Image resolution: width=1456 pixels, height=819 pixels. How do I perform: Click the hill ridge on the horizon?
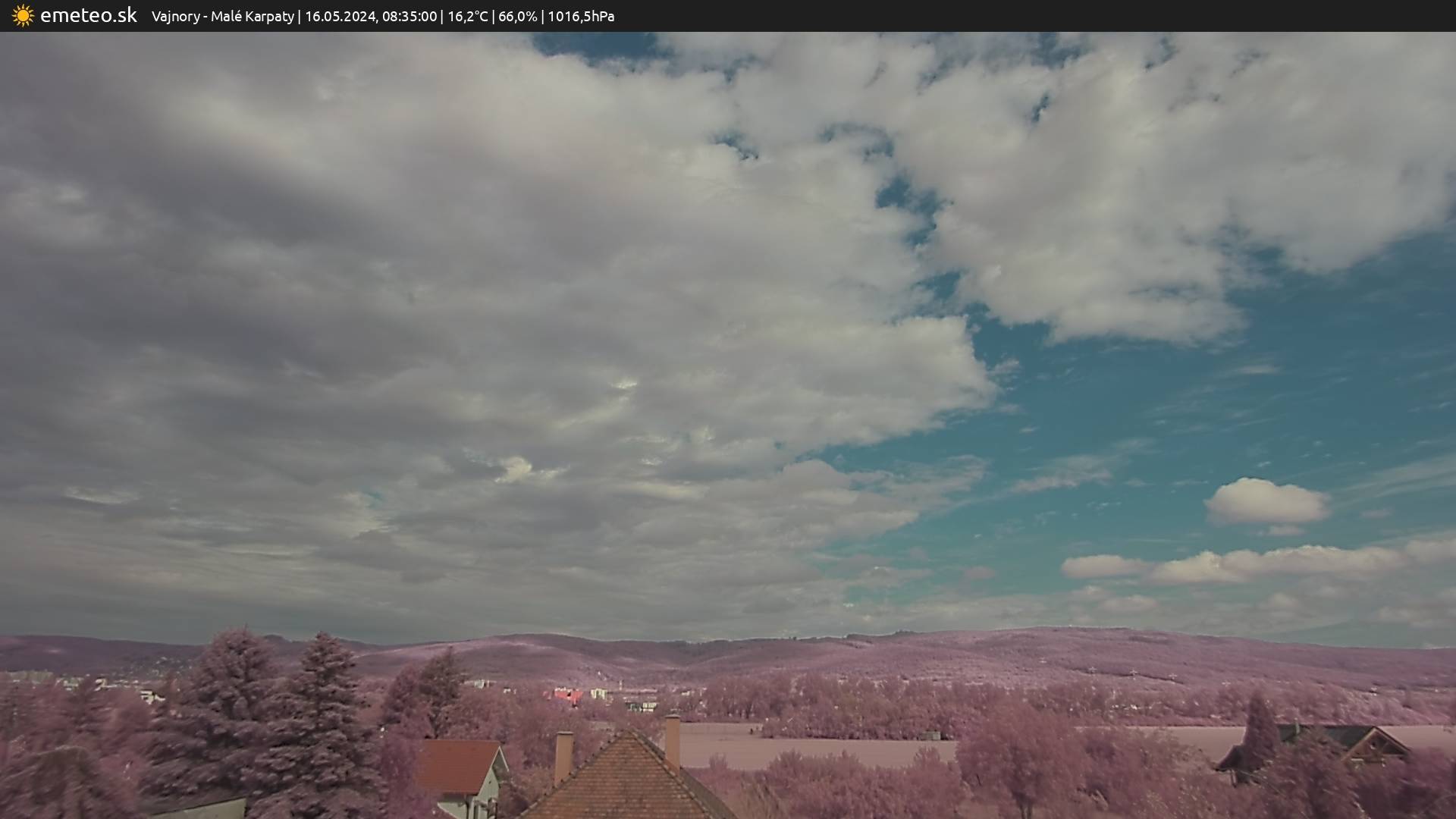pyautogui.click(x=986, y=641)
